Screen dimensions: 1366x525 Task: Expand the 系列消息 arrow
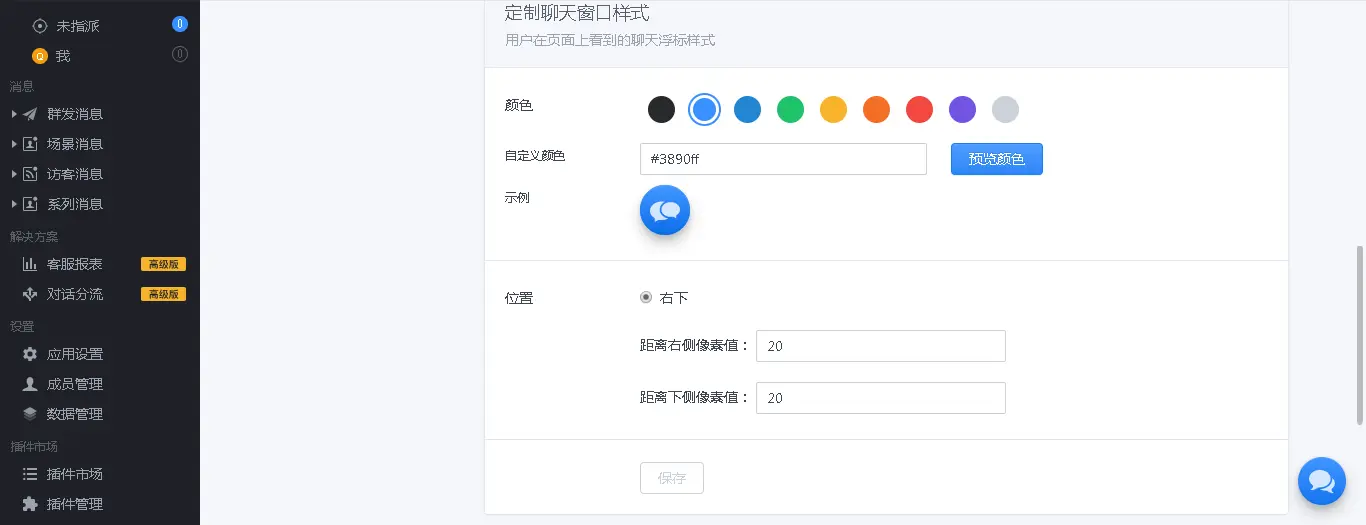14,204
